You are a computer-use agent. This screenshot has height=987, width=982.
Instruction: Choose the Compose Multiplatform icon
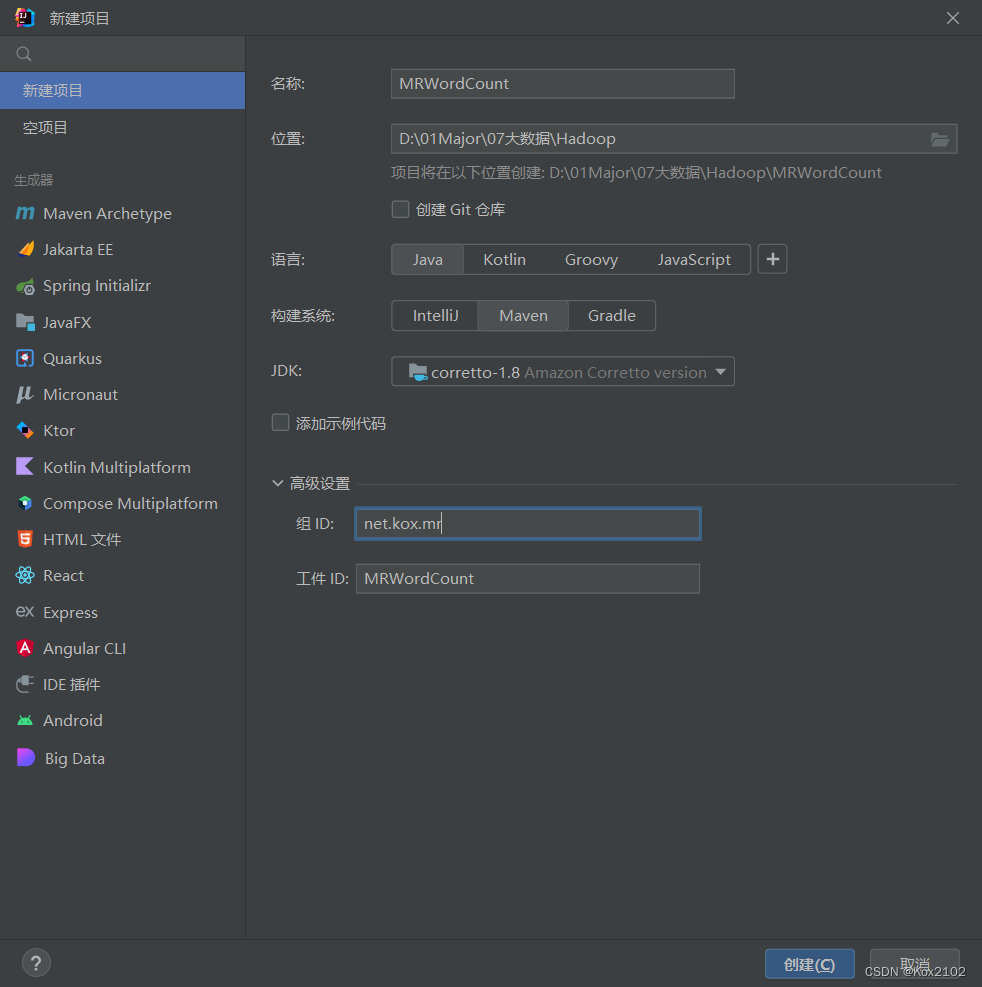pyautogui.click(x=25, y=503)
